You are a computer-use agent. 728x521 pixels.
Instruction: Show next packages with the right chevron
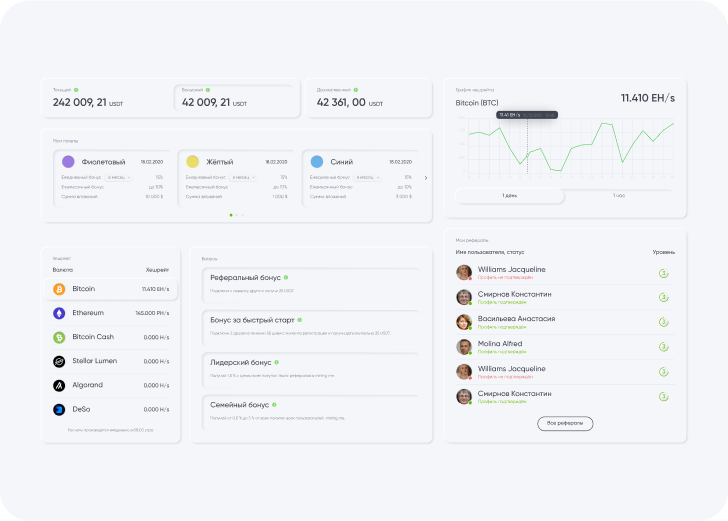point(426,178)
